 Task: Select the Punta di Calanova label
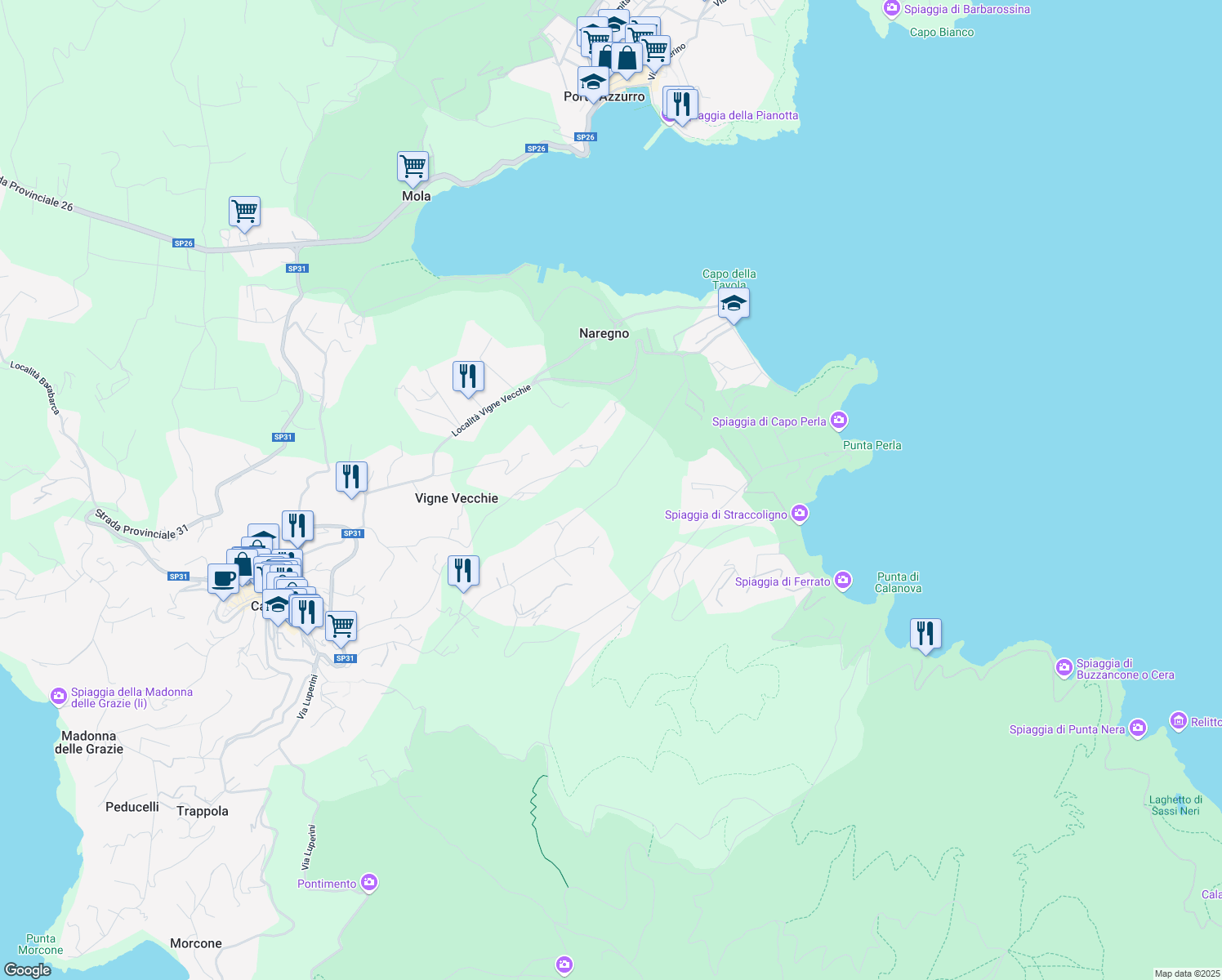pos(899,582)
